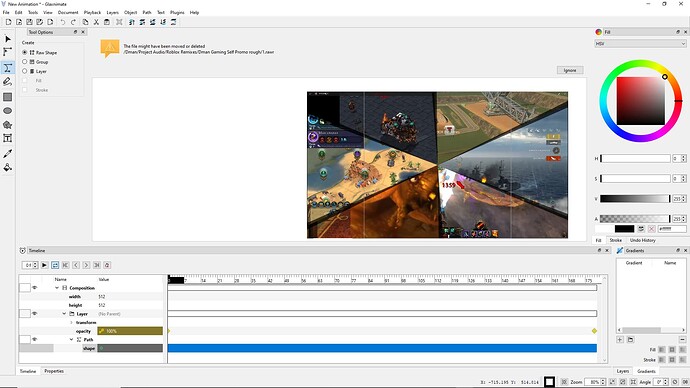Select the Color picker eyedropper tool
This screenshot has width=690, height=388.
[7, 154]
